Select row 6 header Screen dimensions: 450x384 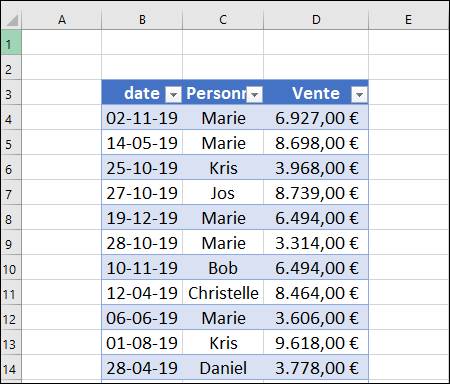point(11,167)
